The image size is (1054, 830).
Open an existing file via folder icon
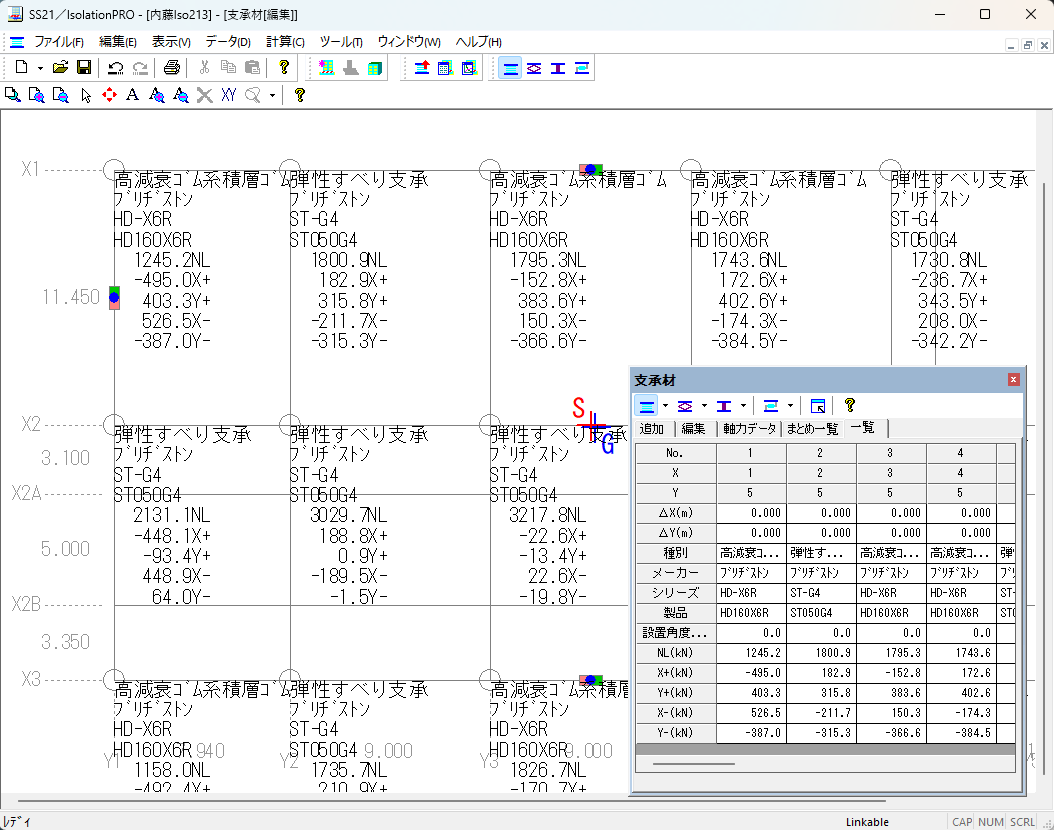(x=60, y=67)
